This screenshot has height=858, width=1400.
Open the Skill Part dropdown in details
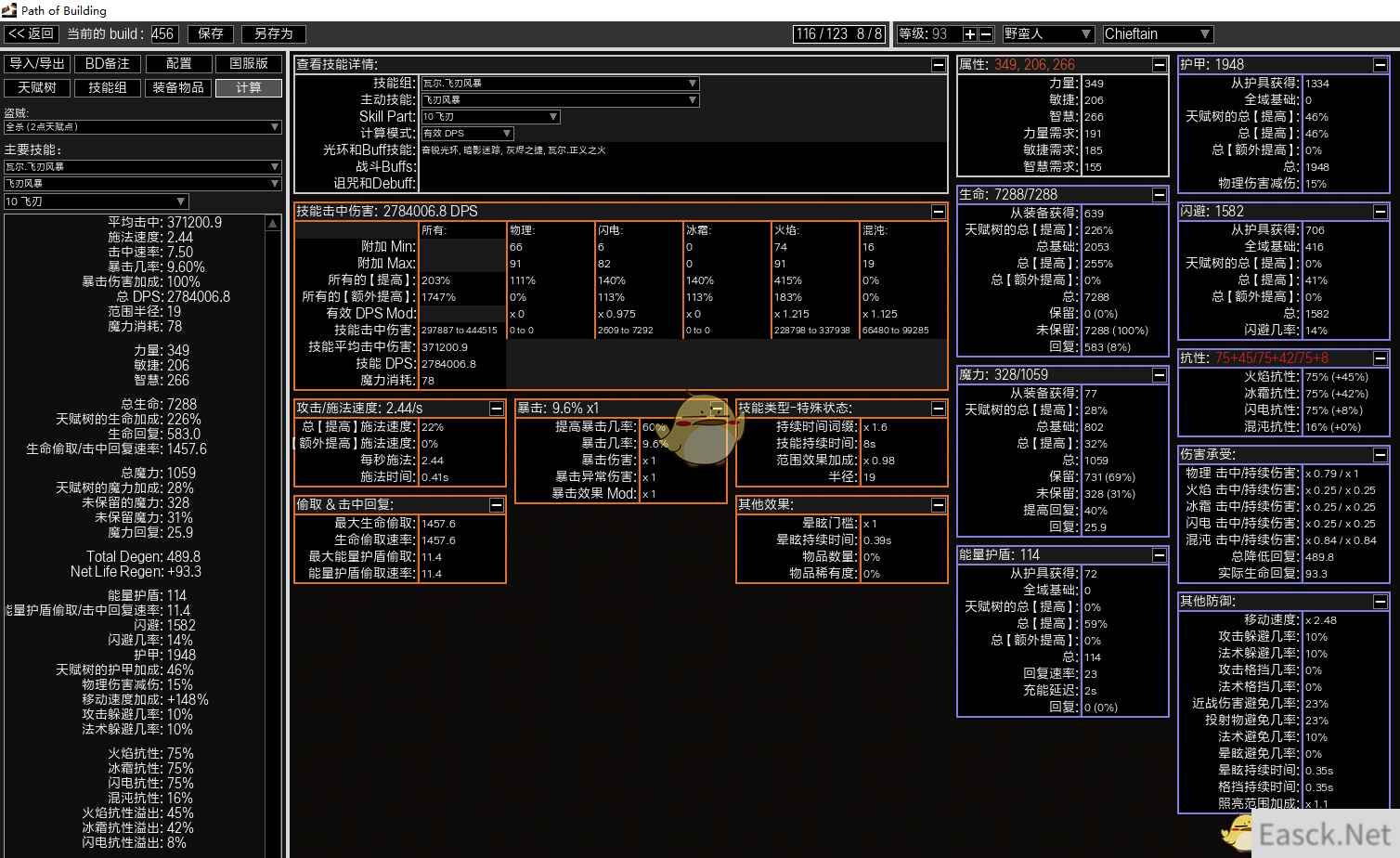pos(490,117)
